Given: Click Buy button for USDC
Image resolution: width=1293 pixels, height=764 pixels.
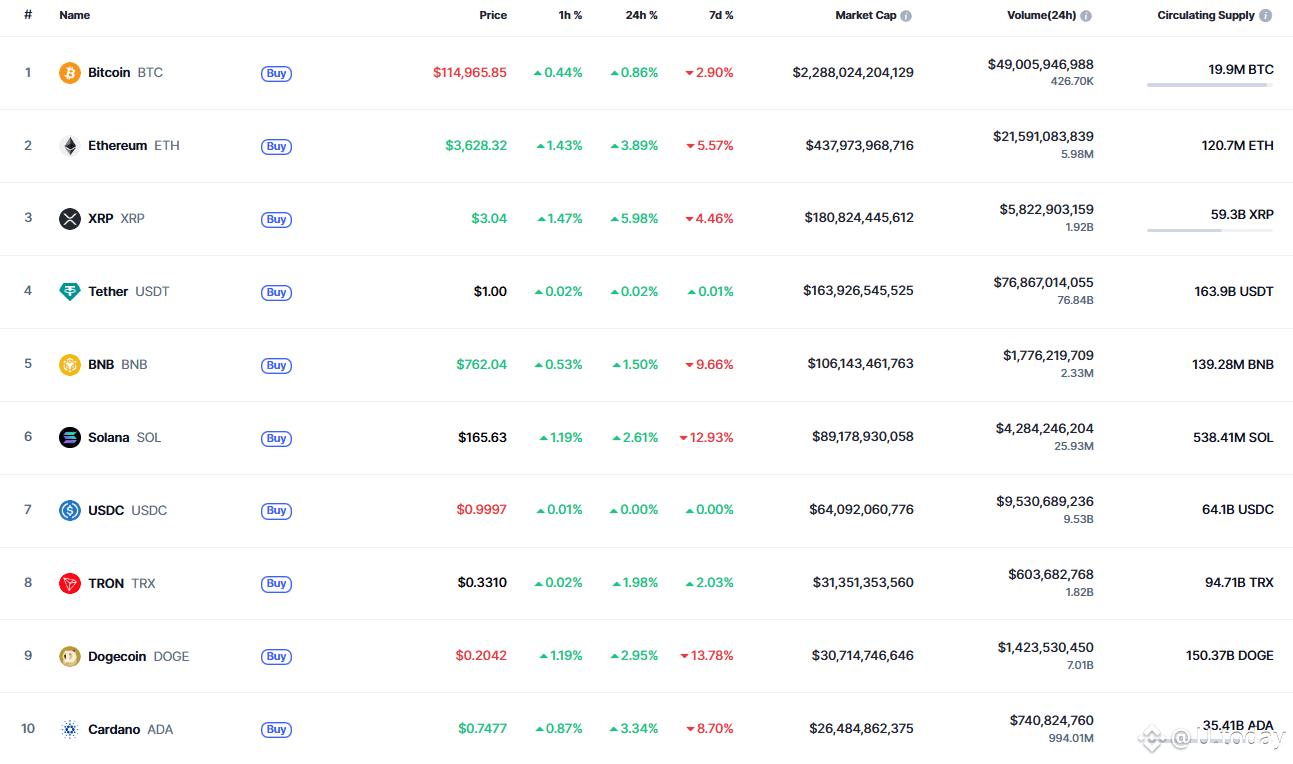Looking at the screenshot, I should pos(277,511).
